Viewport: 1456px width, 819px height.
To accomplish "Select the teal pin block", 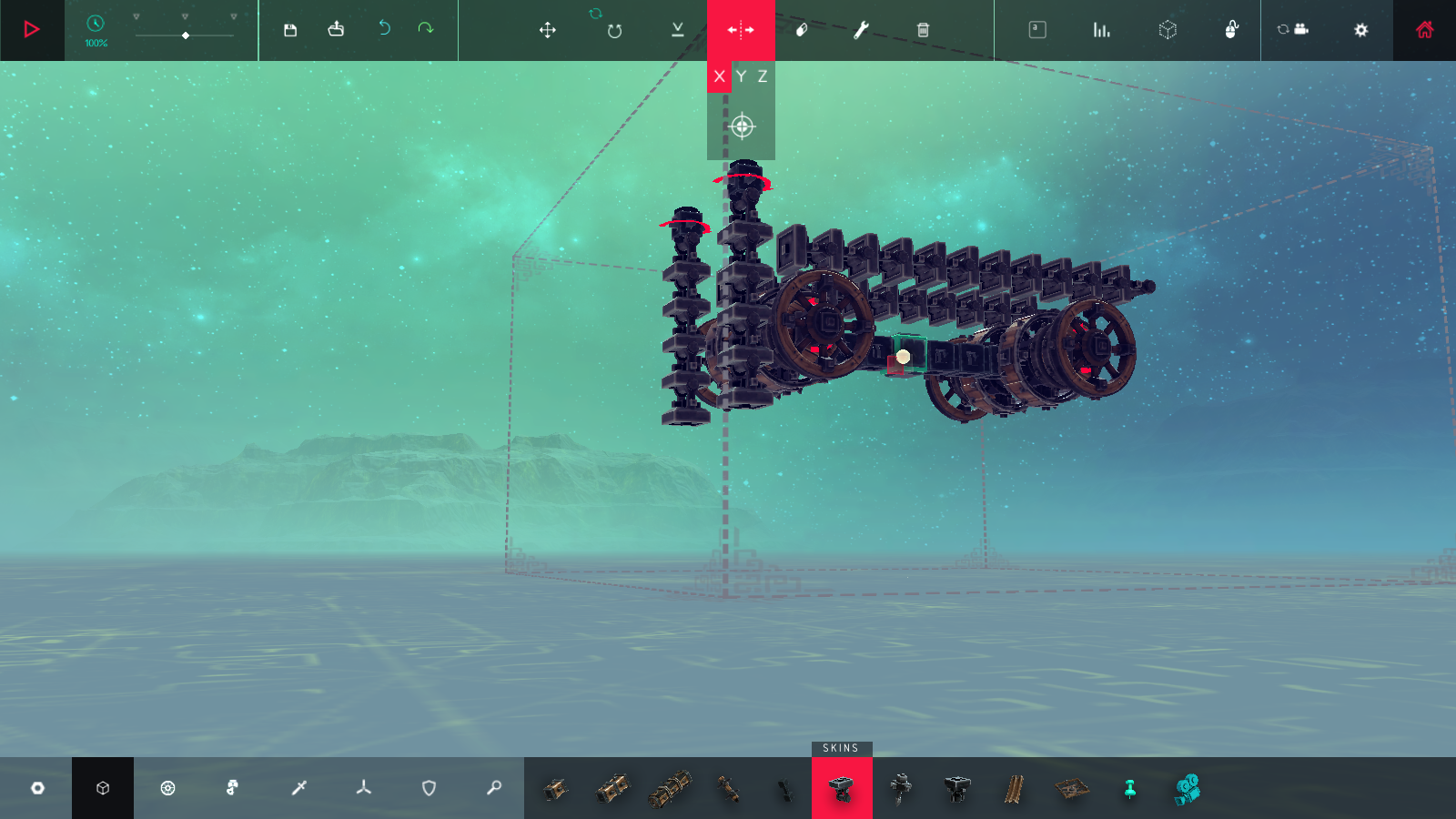I will coord(1130,789).
